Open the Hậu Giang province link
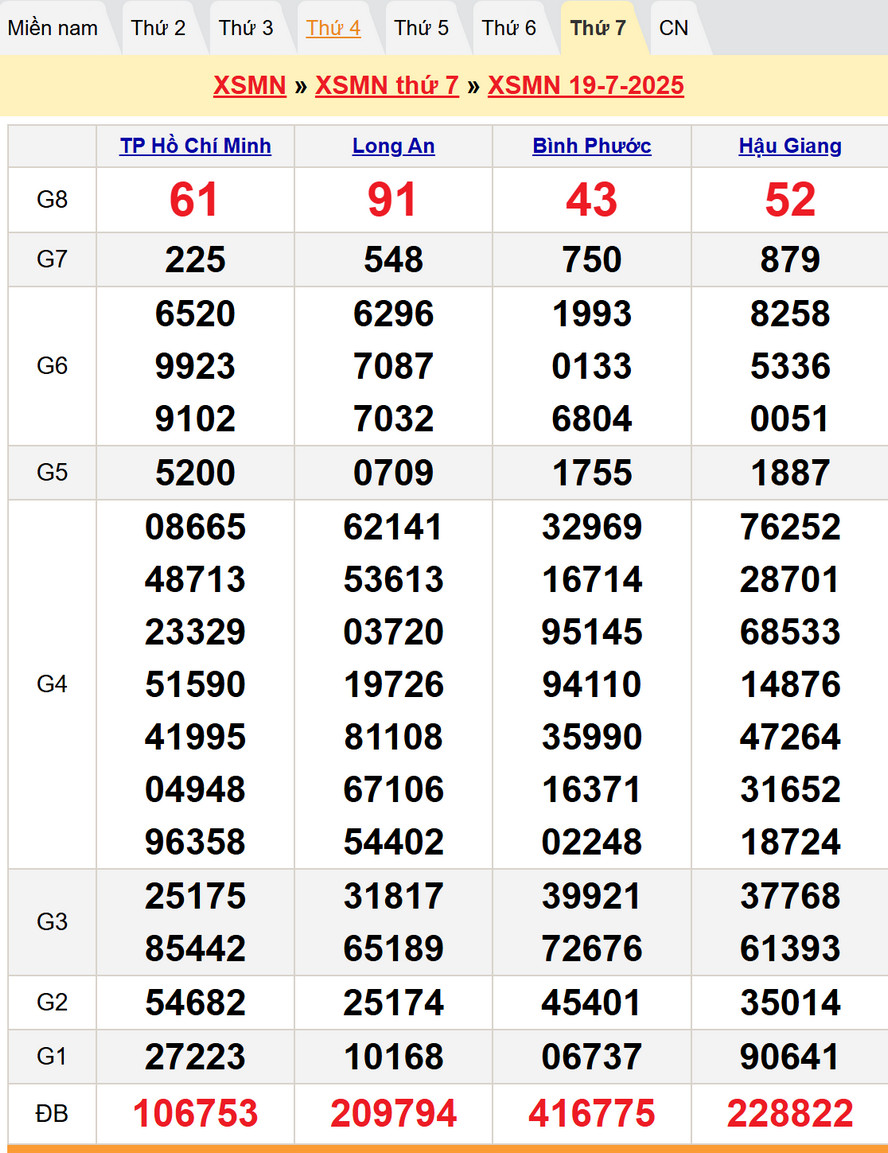The image size is (888, 1153). (790, 146)
